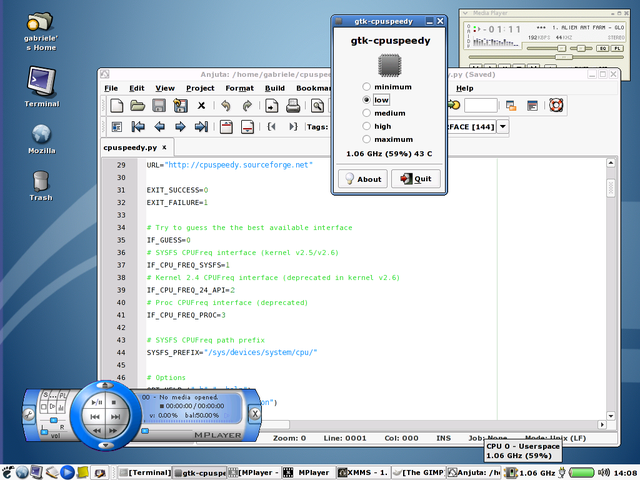This screenshot has width=640, height=480.
Task: Click the Toggle Bookmark icon in Anjuta browser toolbar
Action: (117, 127)
